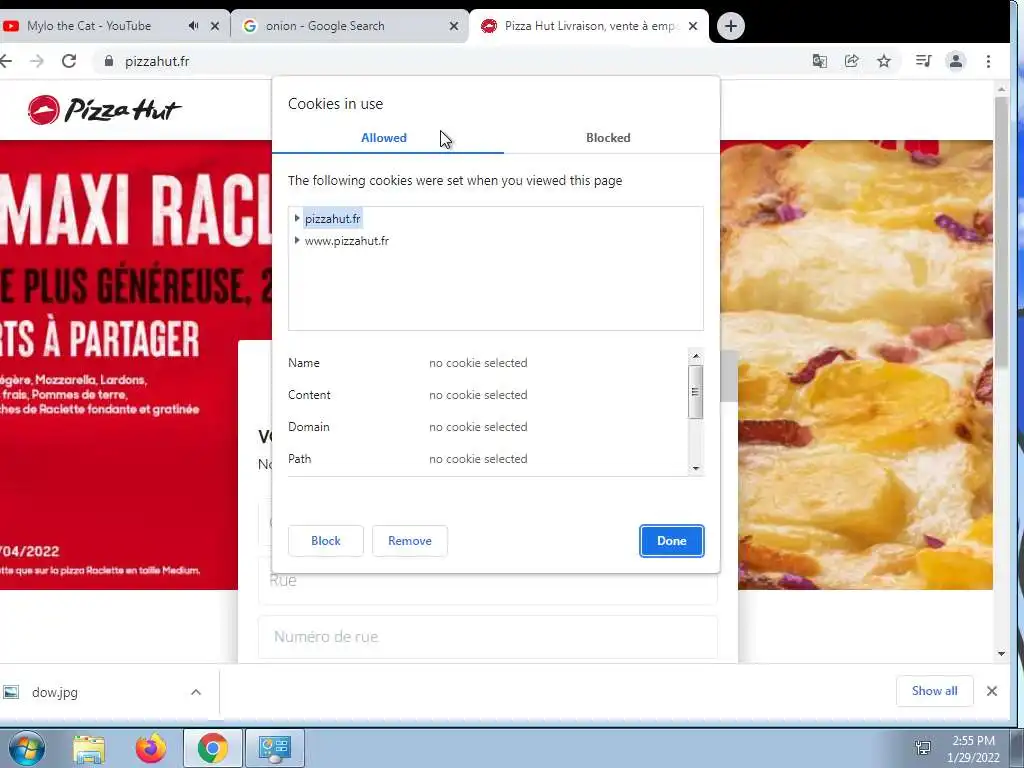Click Show all downloads

tap(935, 691)
